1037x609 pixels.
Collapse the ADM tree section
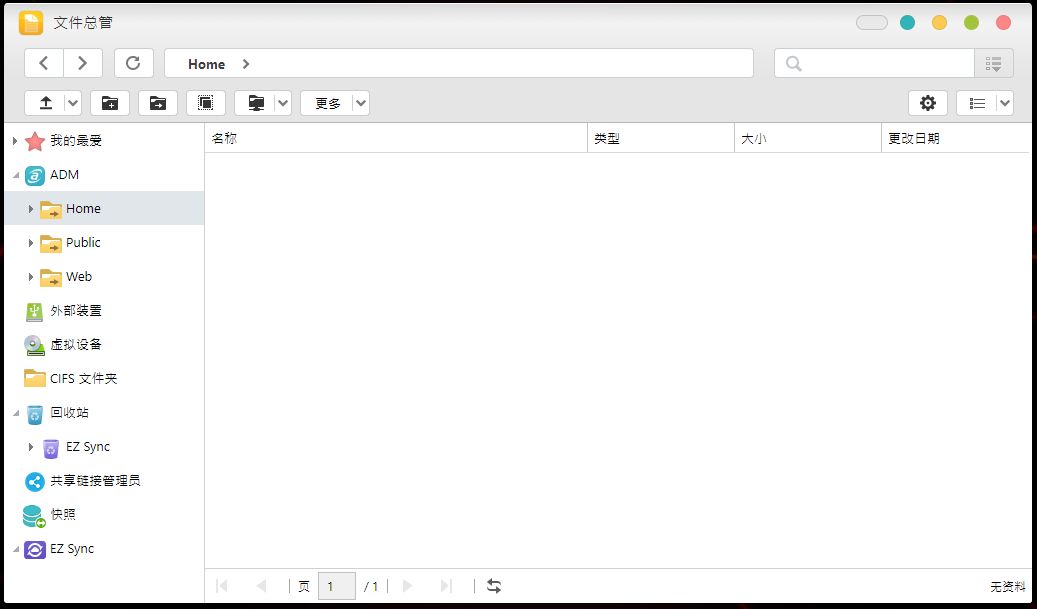click(16, 175)
